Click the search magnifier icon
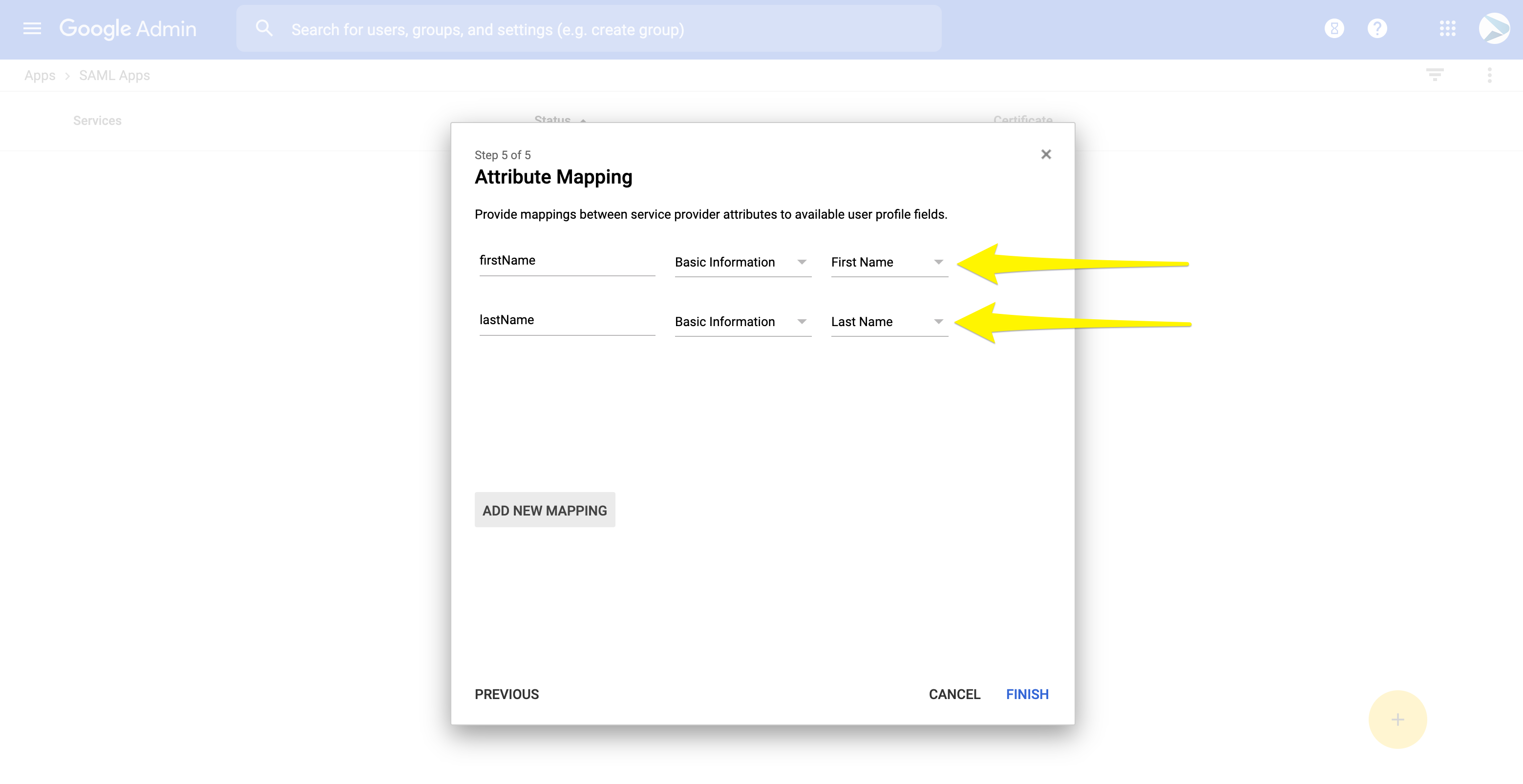This screenshot has height=784, width=1523. pos(264,28)
